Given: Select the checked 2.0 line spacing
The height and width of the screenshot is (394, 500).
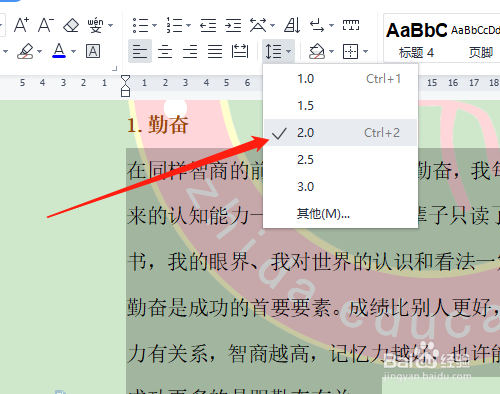Looking at the screenshot, I should (340, 132).
